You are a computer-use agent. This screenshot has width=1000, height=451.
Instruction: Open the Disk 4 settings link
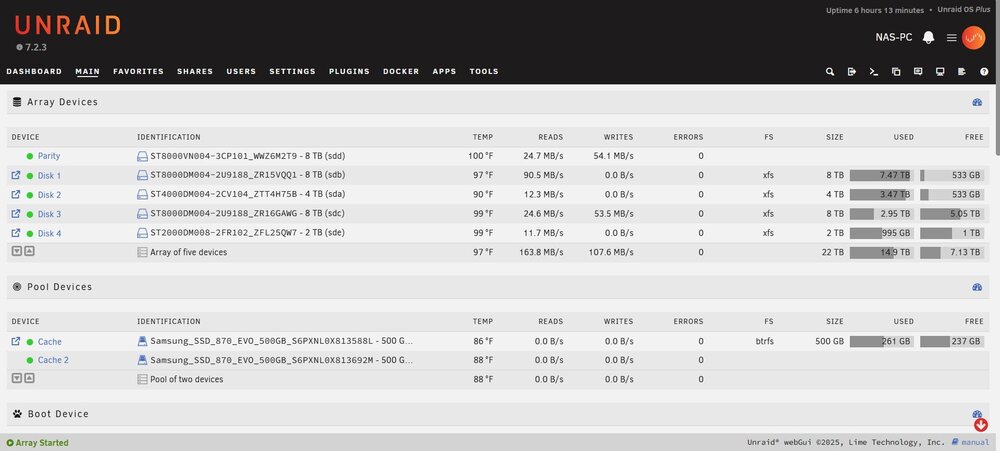pos(49,233)
